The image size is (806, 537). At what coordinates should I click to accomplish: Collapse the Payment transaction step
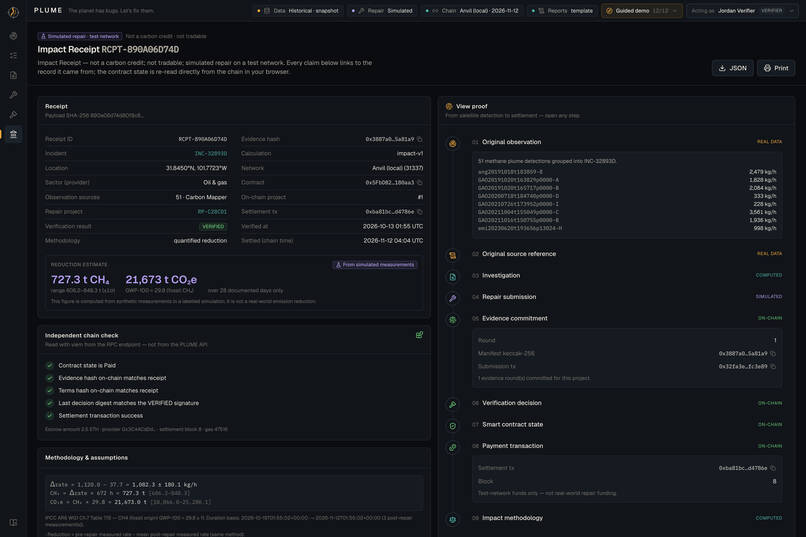click(x=627, y=446)
